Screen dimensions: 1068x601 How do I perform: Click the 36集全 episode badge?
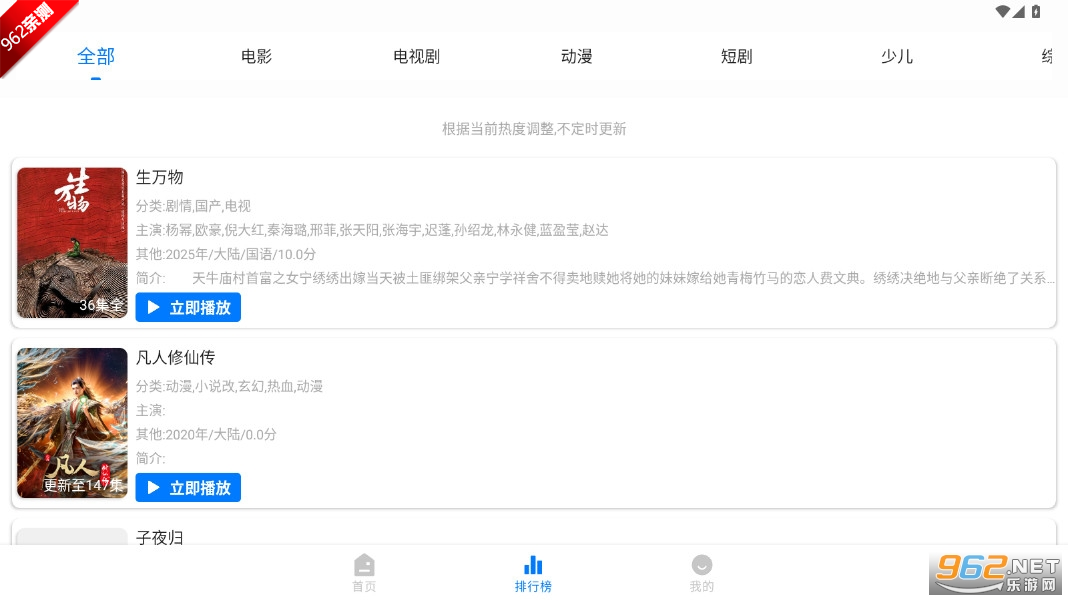tap(101, 305)
